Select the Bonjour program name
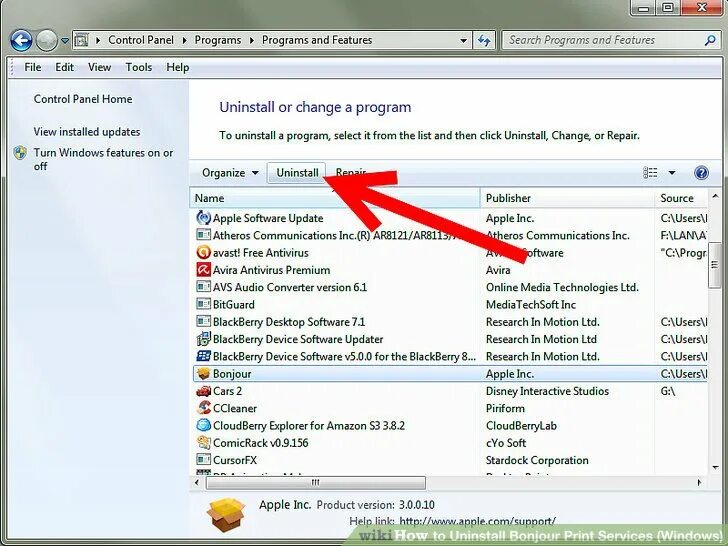The height and width of the screenshot is (546, 728). [x=232, y=374]
